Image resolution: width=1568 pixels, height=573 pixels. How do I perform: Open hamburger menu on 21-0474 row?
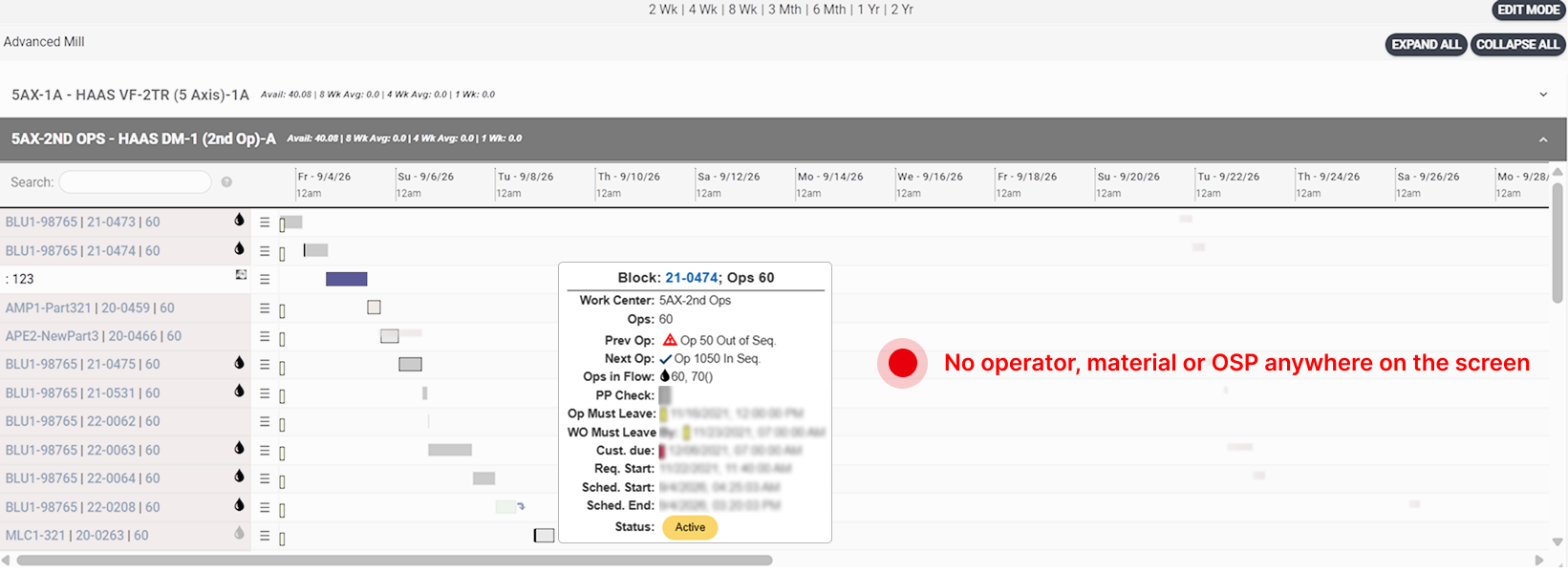265,251
